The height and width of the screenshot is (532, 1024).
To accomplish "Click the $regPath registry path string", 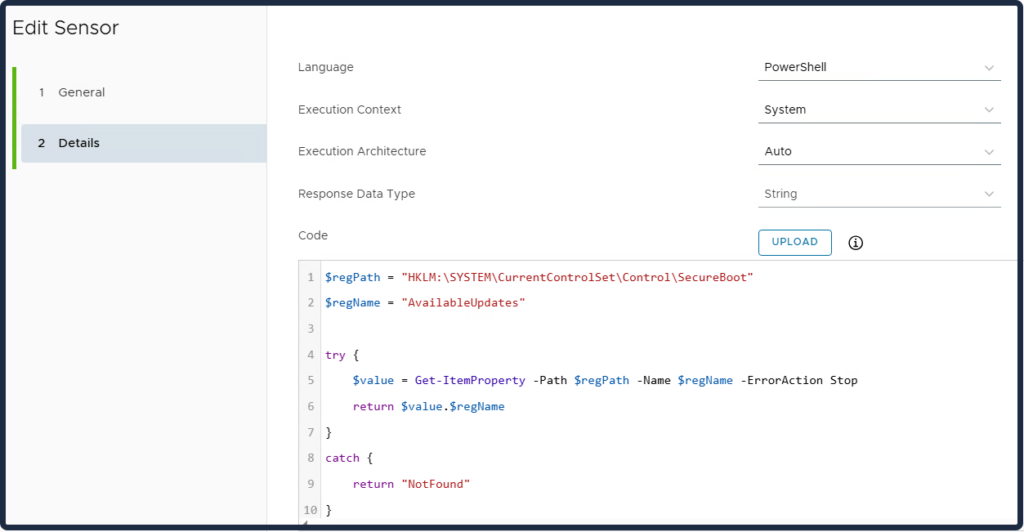I will point(576,277).
